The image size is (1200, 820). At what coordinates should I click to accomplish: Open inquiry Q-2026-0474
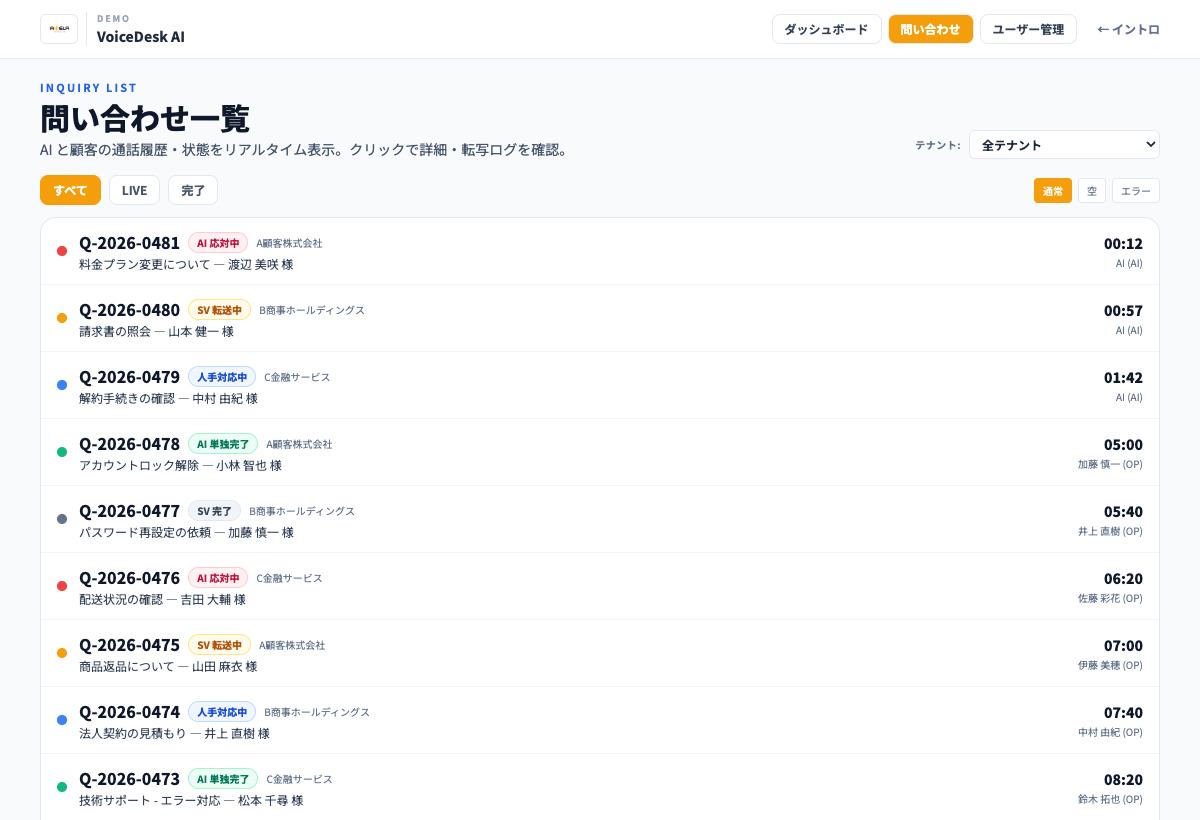(x=600, y=721)
